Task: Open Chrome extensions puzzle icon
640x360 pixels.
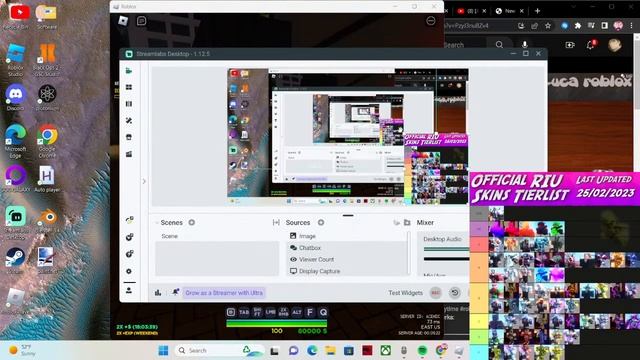Action: pos(578,26)
